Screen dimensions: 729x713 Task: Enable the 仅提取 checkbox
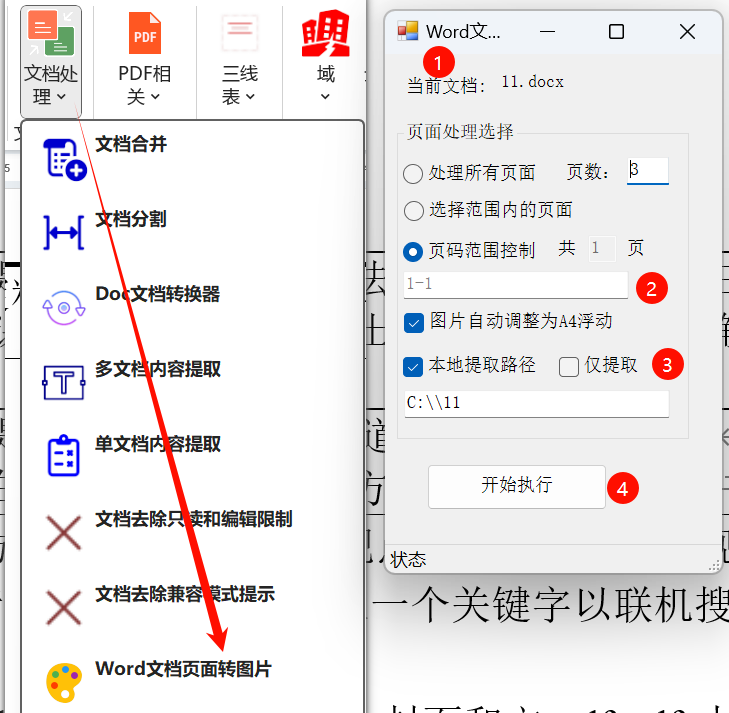[x=569, y=367]
